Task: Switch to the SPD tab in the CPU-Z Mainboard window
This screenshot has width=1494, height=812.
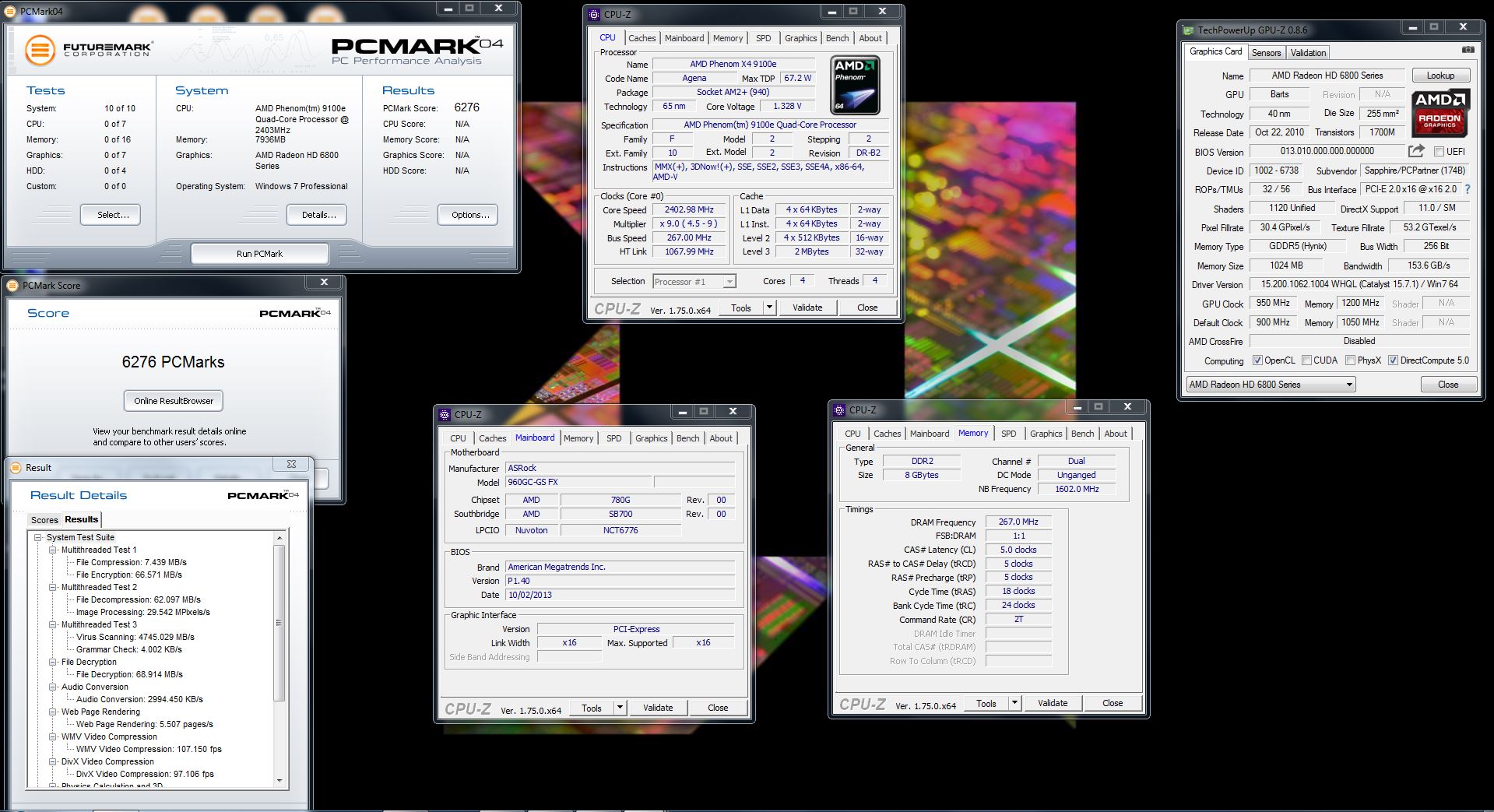Action: 613,438
